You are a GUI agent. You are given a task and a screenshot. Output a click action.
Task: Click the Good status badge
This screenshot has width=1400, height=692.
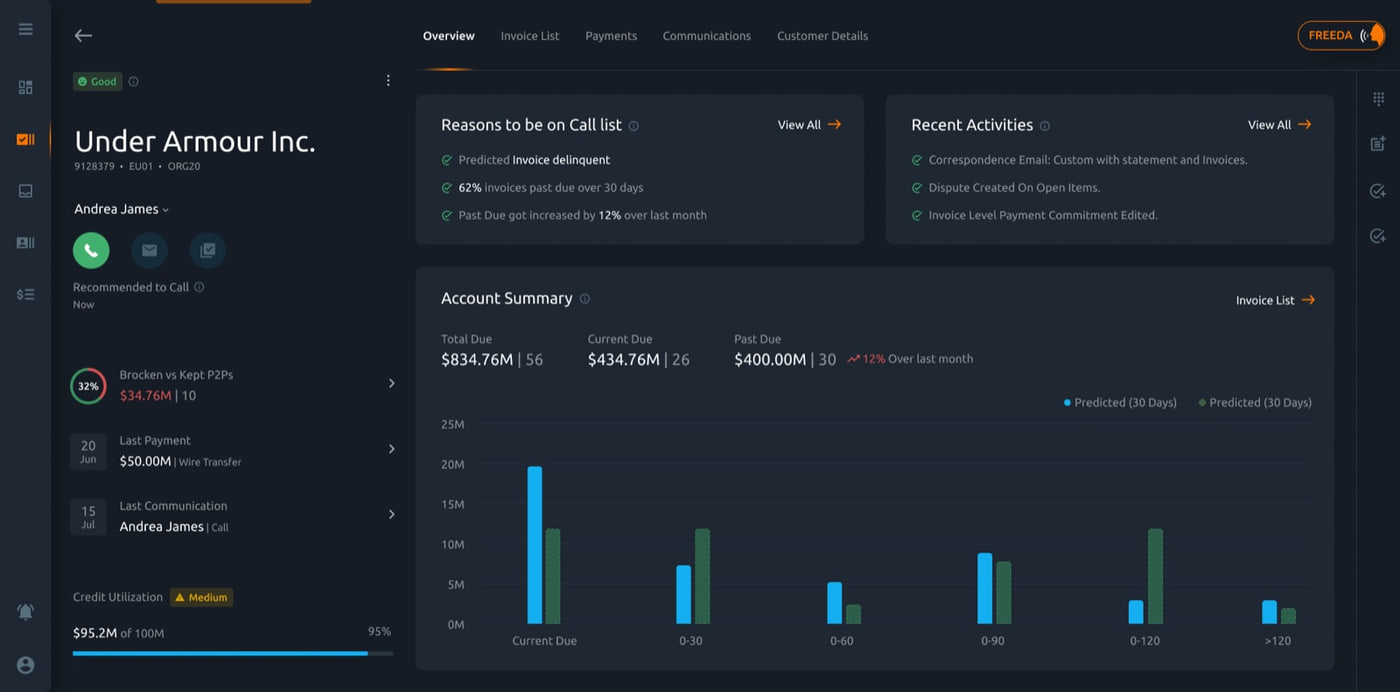tap(98, 82)
